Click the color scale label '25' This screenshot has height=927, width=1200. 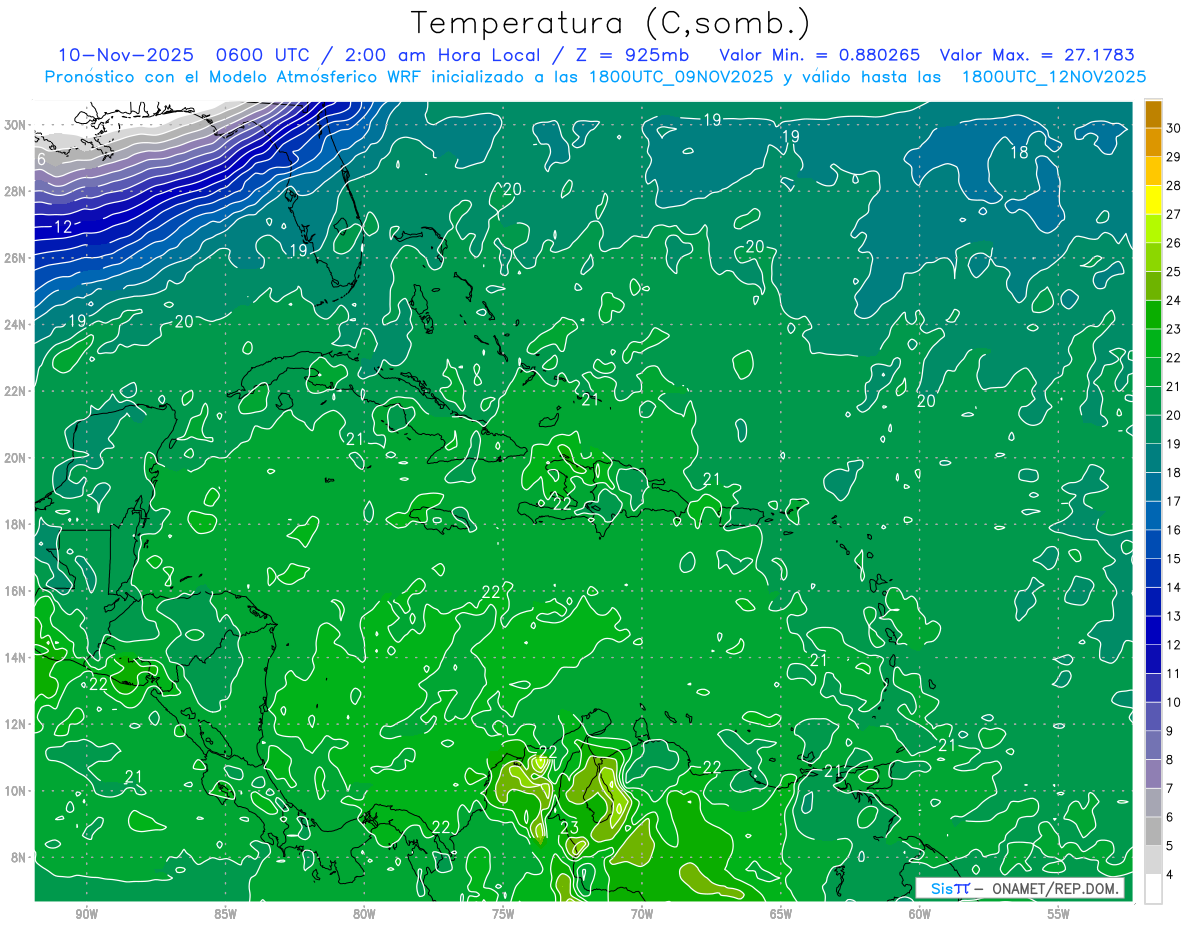pyautogui.click(x=1174, y=271)
